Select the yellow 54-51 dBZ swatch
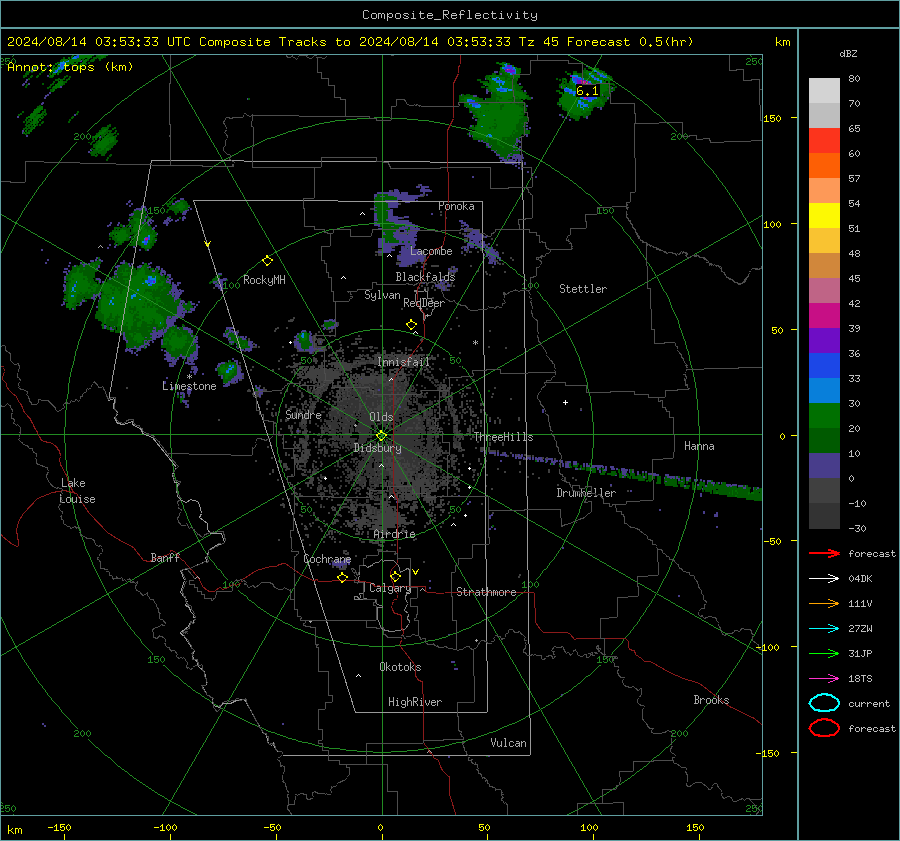 824,215
